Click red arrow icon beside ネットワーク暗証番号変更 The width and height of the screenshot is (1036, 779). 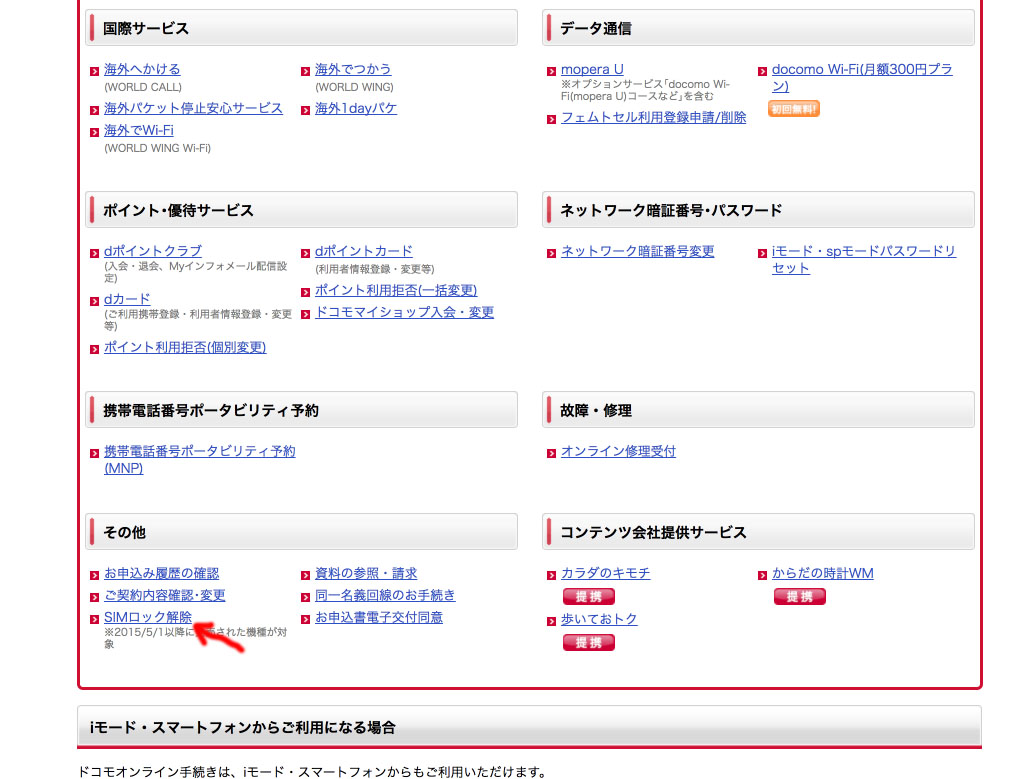point(552,253)
